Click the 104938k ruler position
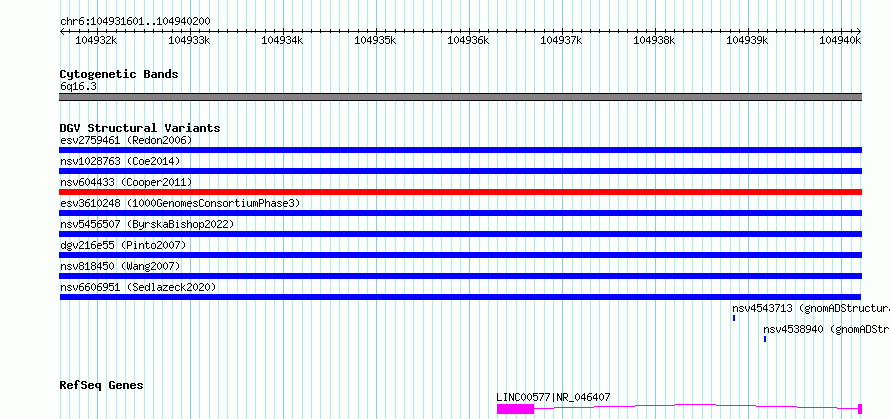The image size is (890, 419). click(x=654, y=40)
